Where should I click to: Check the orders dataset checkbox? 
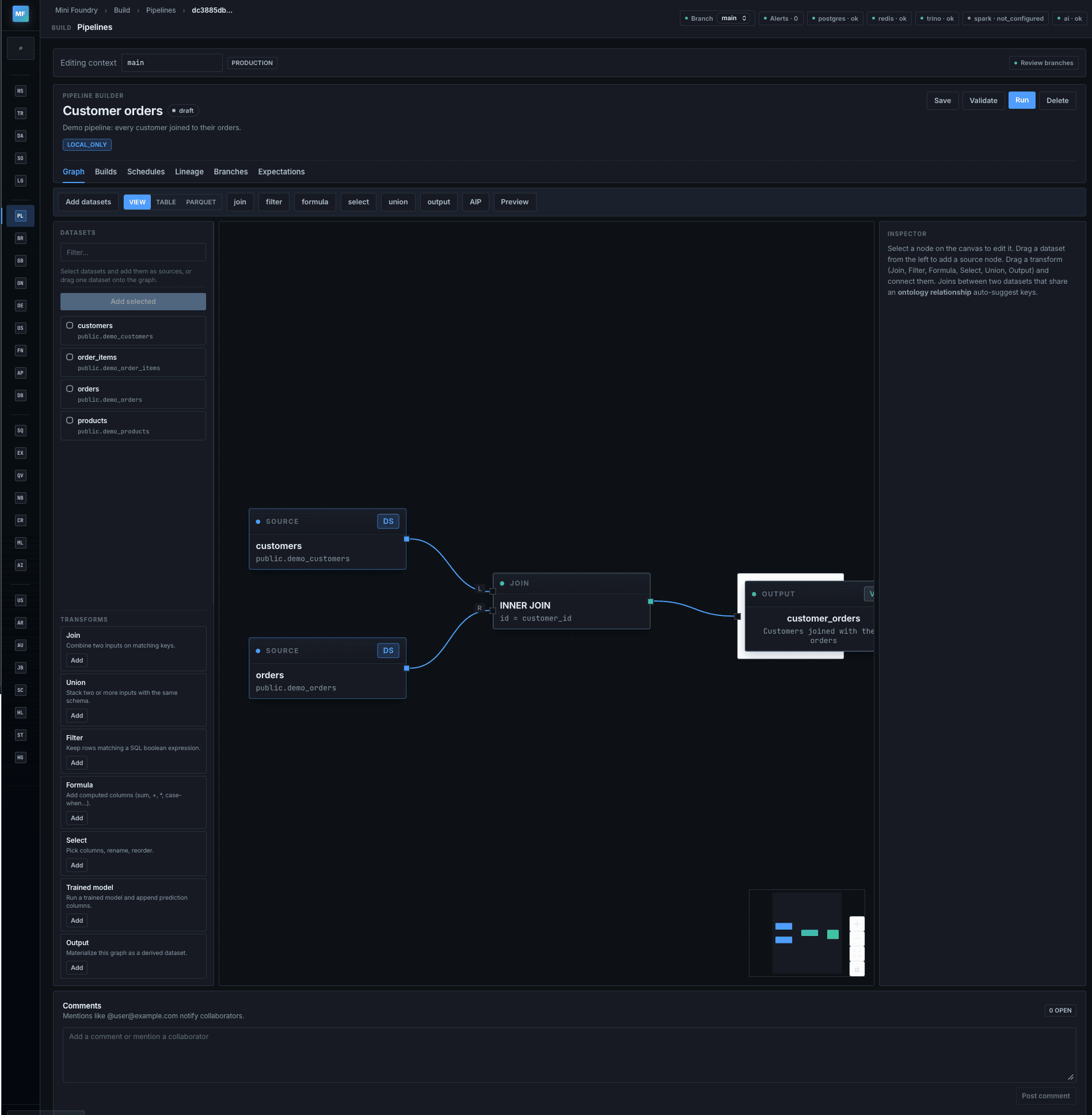click(x=70, y=389)
